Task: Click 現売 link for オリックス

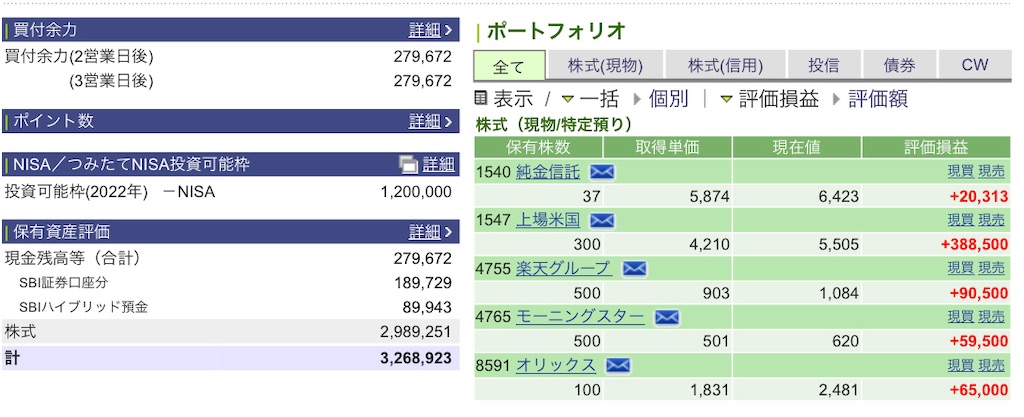Action: tap(991, 366)
